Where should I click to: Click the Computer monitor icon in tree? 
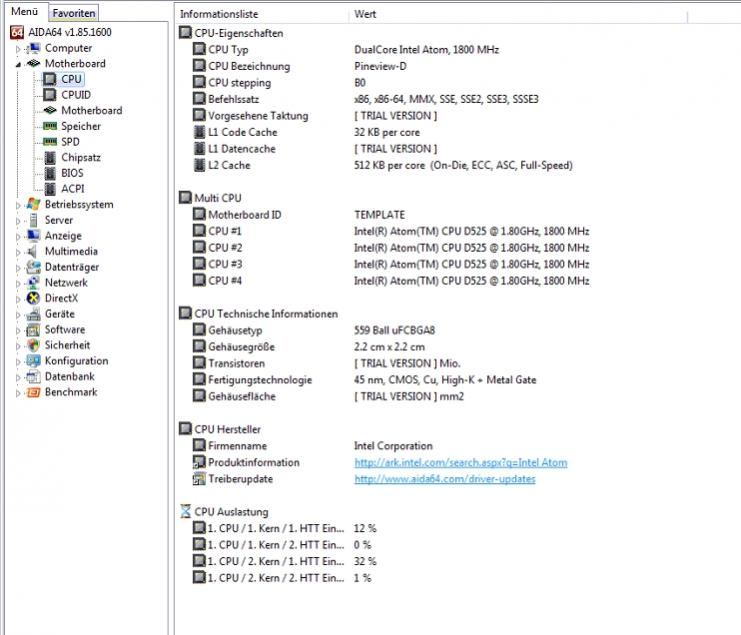coord(33,48)
